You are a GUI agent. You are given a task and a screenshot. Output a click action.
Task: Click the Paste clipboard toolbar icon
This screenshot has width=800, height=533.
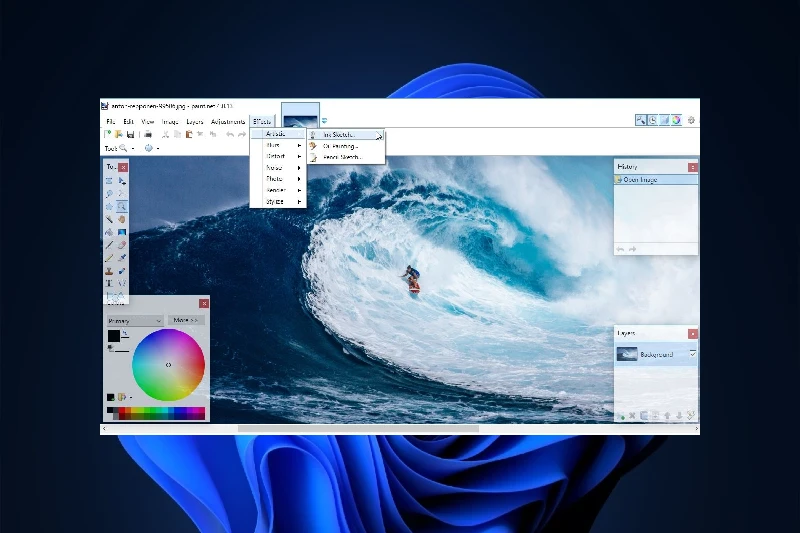pos(189,134)
